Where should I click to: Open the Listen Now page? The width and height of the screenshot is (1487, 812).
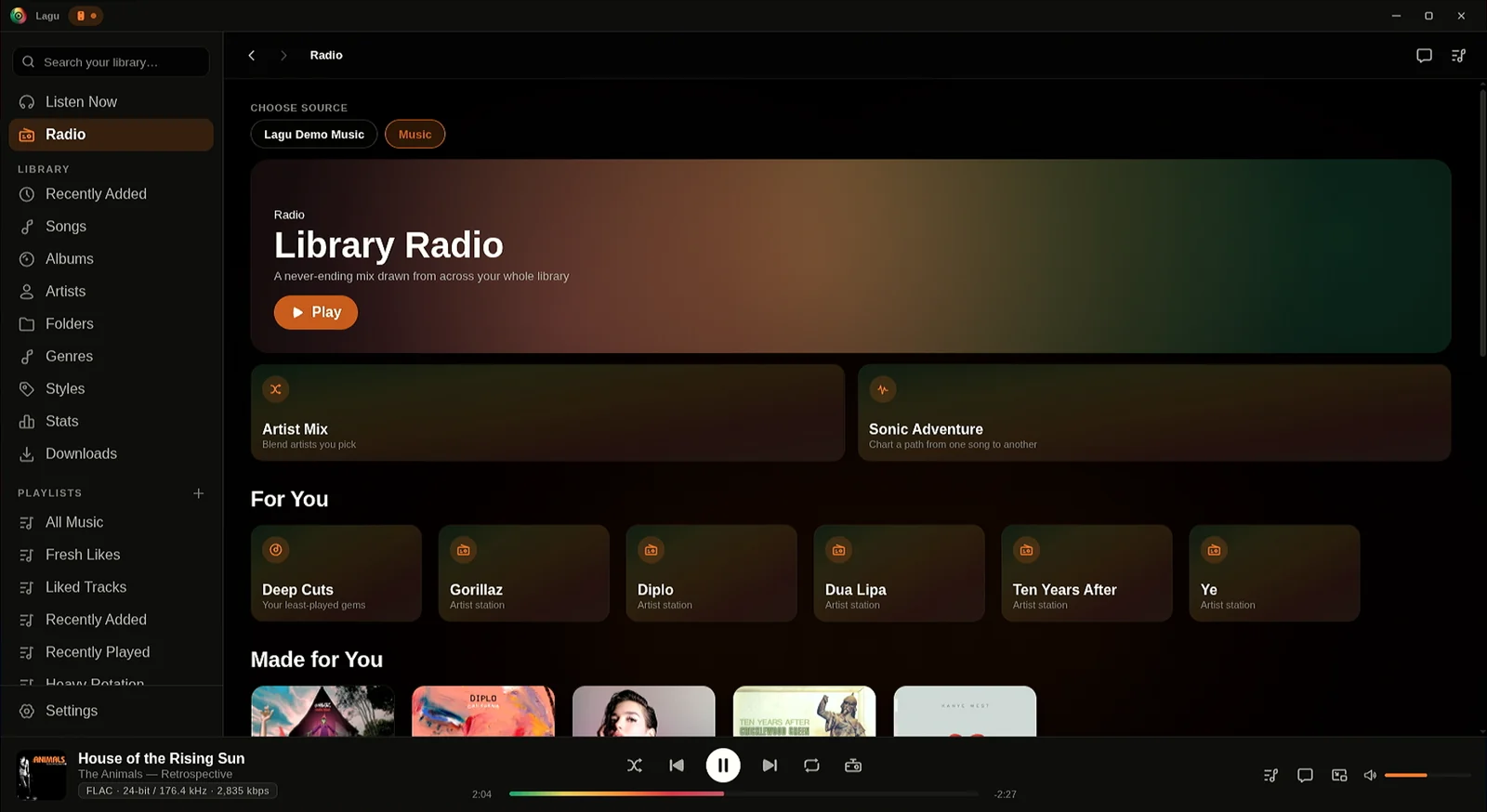(x=112, y=102)
